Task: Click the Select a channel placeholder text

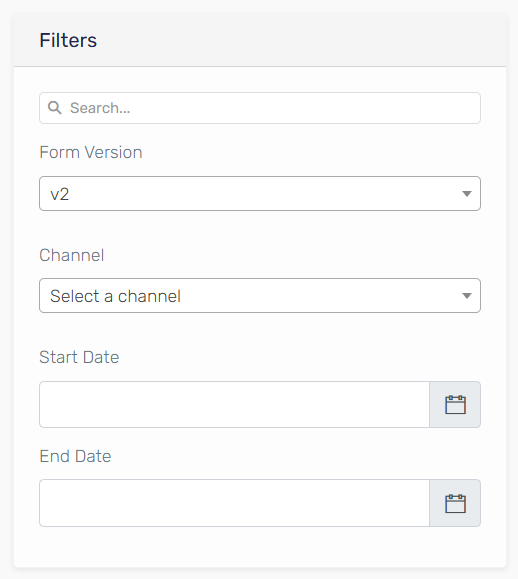Action: tap(115, 296)
